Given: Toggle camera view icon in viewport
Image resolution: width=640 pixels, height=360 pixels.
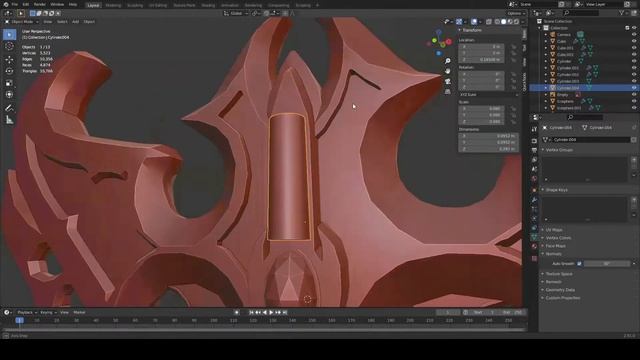Looking at the screenshot, I should 448,81.
